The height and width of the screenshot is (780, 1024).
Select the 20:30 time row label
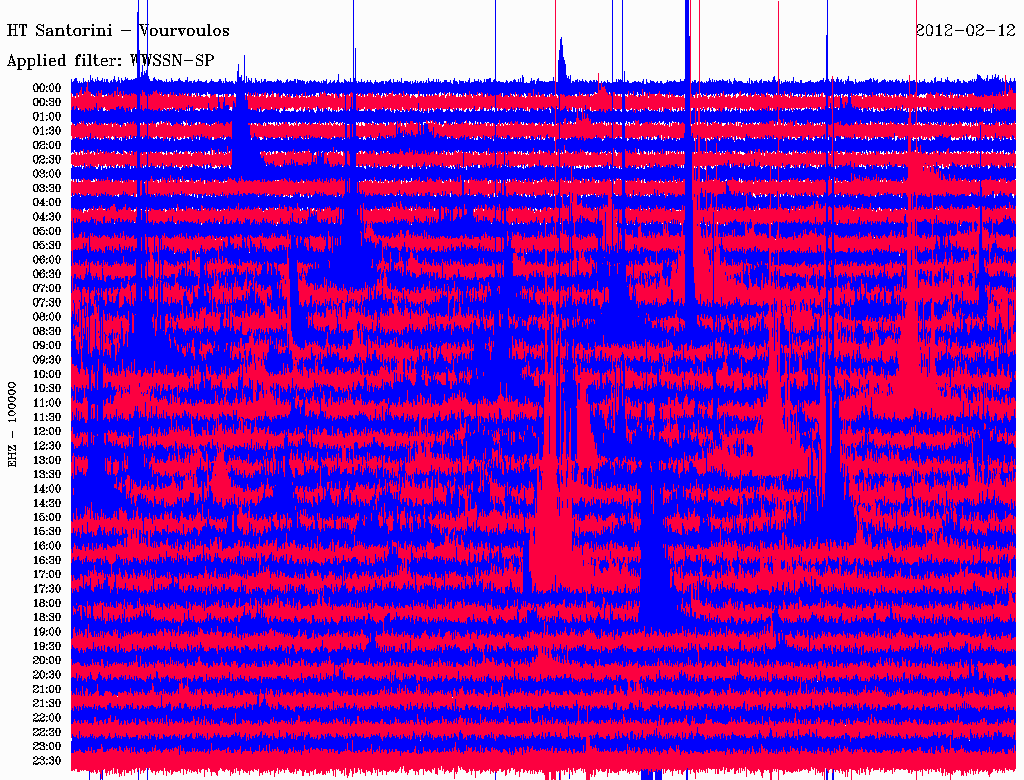tap(47, 675)
